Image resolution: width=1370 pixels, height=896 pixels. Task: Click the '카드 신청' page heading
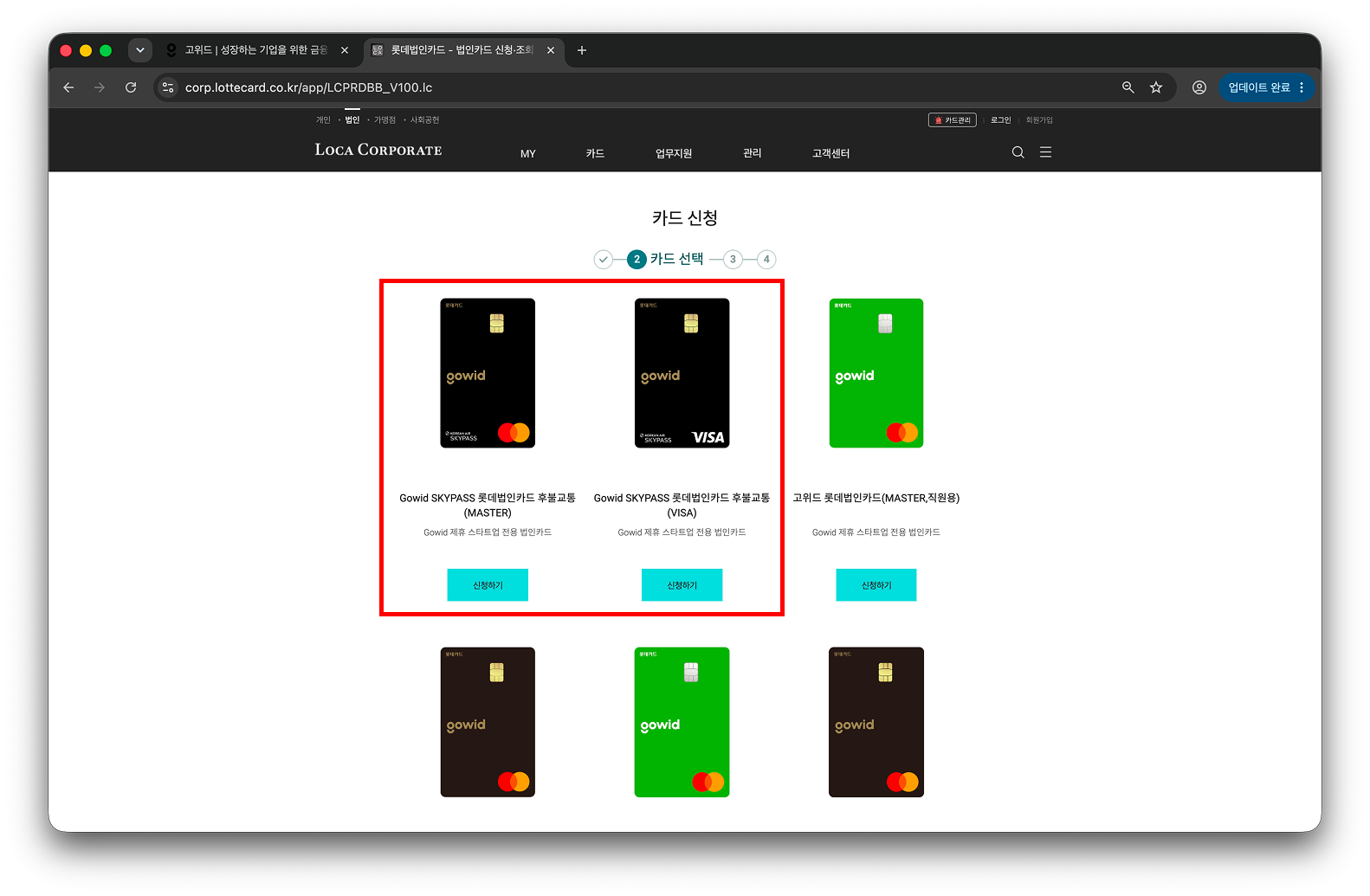click(685, 218)
